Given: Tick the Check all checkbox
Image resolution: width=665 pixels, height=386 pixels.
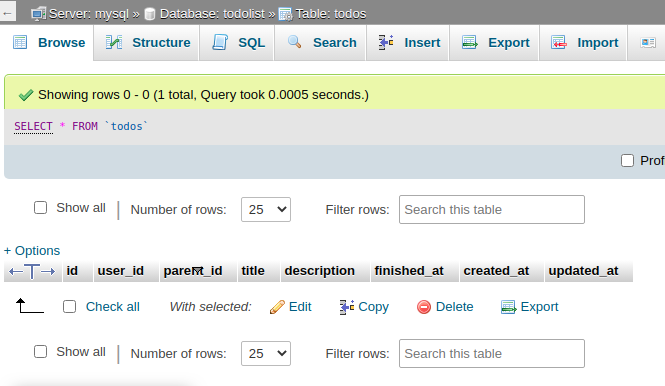Looking at the screenshot, I should [69, 307].
